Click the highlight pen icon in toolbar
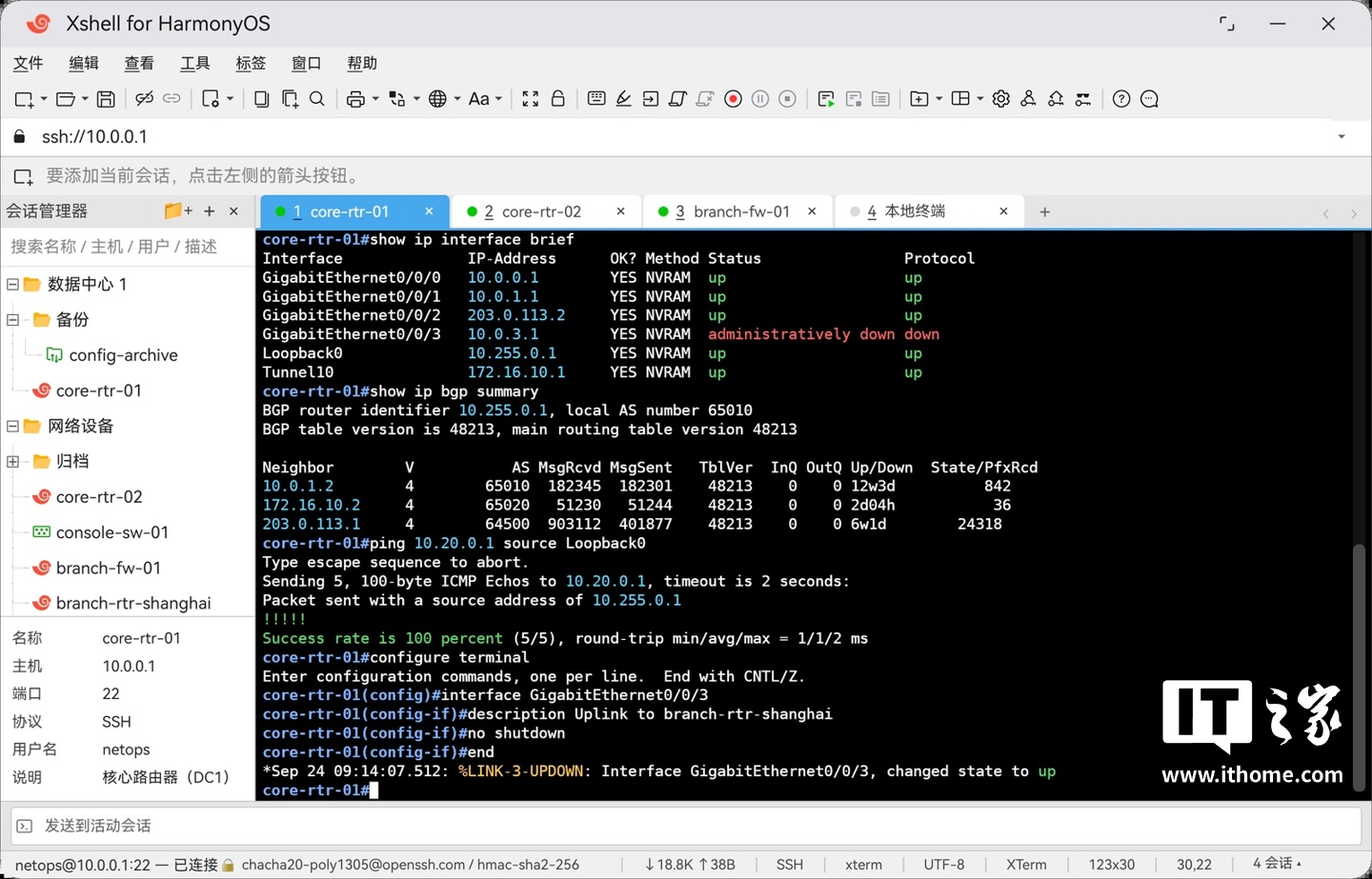Viewport: 1372px width, 879px height. click(x=623, y=99)
